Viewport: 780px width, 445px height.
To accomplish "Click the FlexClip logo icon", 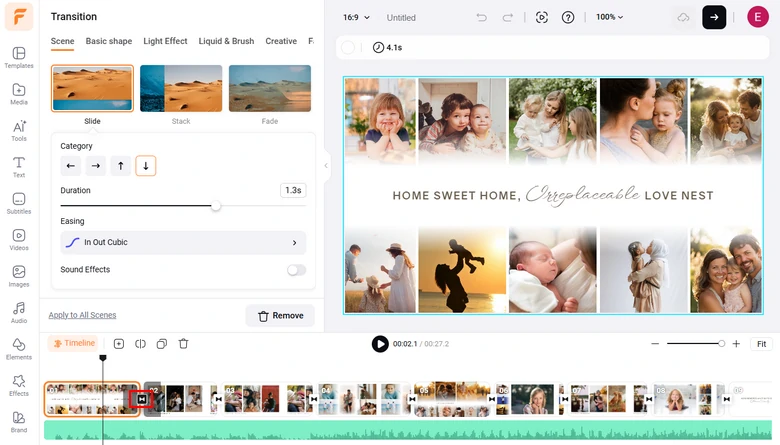I will pos(19,17).
